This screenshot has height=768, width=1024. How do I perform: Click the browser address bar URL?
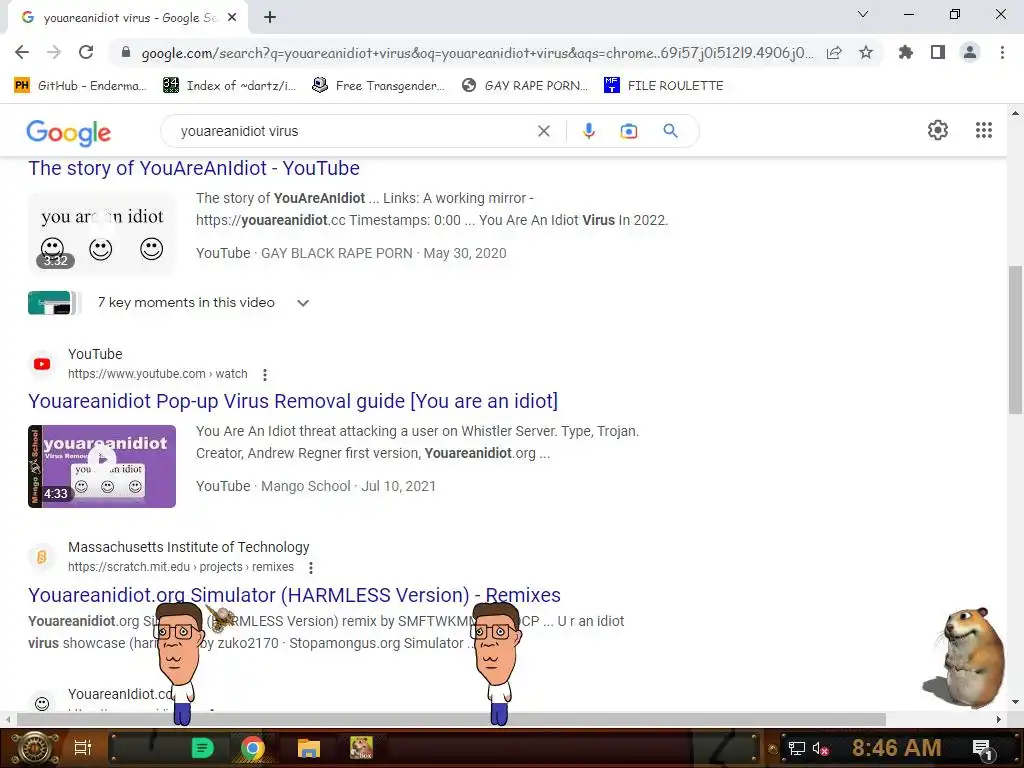click(x=477, y=53)
